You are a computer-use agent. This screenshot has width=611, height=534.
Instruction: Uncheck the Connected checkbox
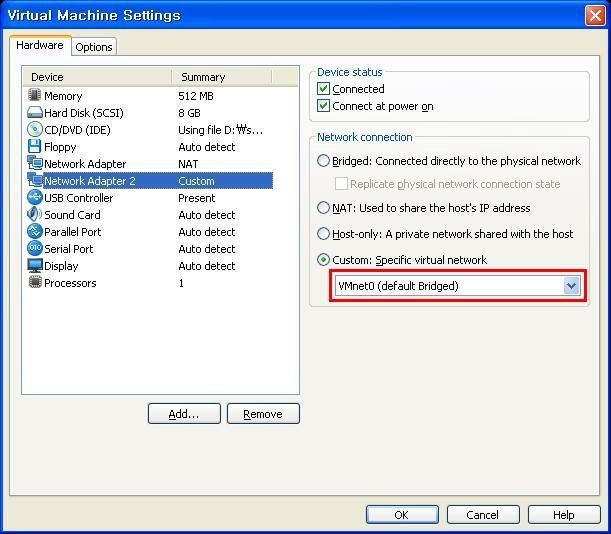[323, 89]
